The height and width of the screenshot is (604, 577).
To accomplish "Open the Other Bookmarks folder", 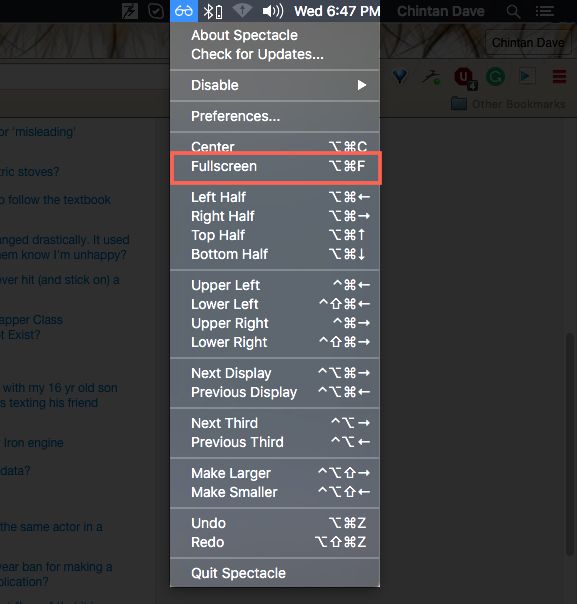I will 508,104.
